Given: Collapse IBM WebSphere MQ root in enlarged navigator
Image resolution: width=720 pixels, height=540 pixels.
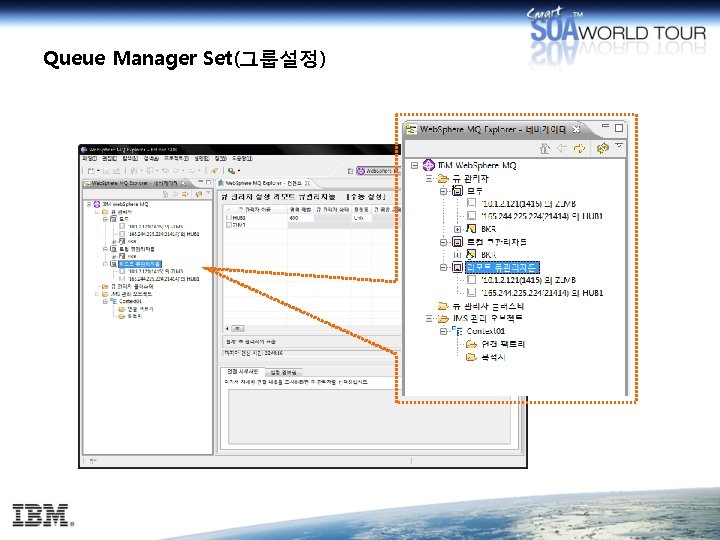Looking at the screenshot, I should (x=415, y=165).
